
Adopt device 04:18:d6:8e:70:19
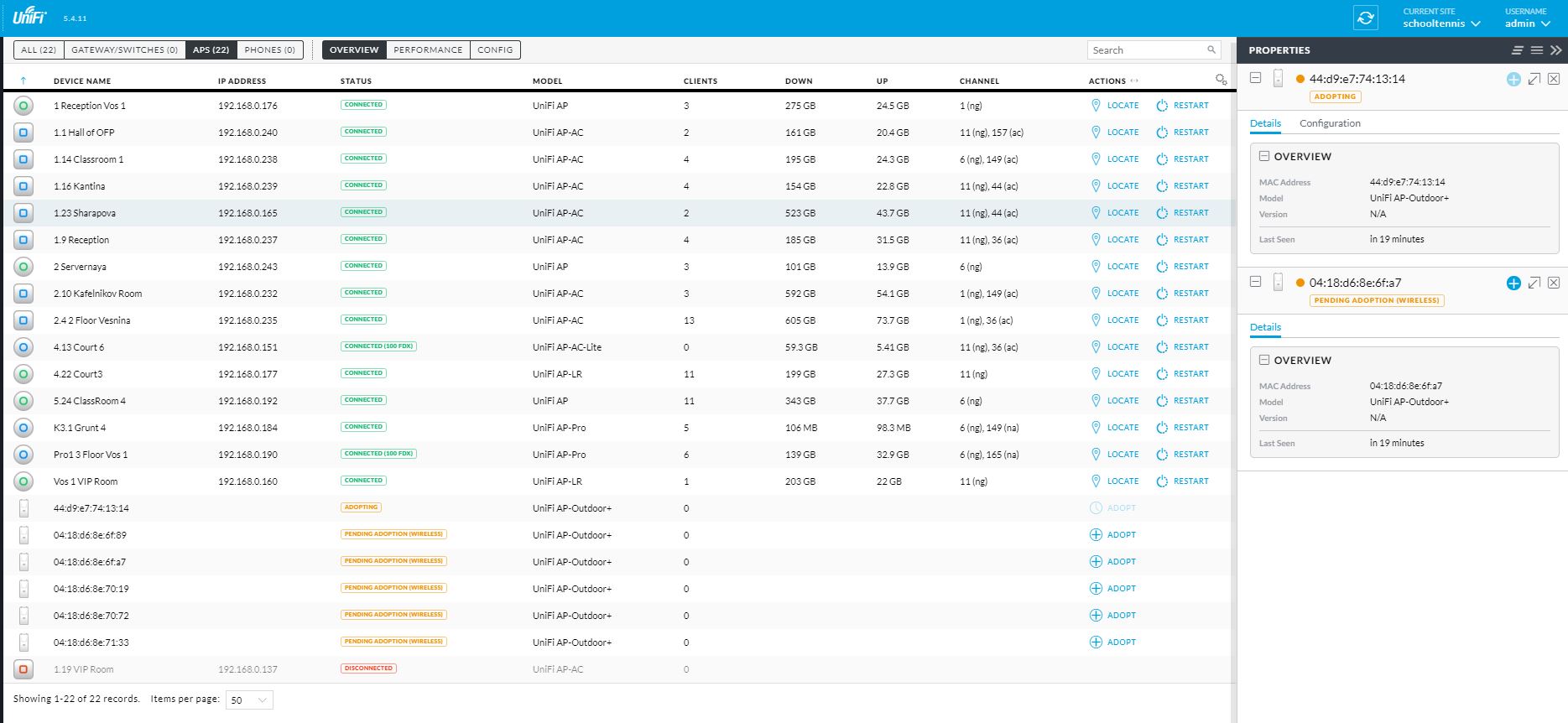[1112, 589]
